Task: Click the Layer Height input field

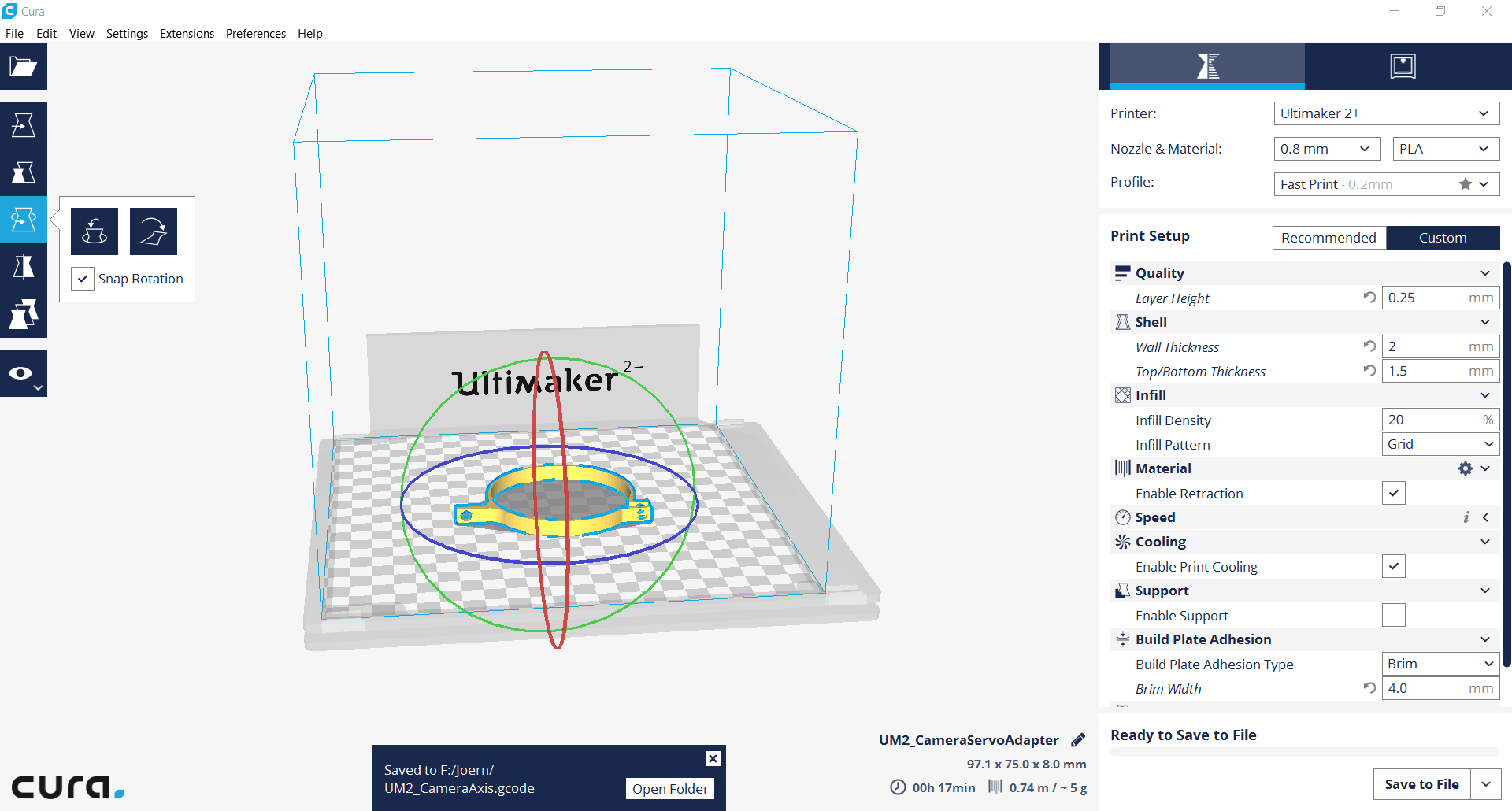Action: click(x=1440, y=298)
